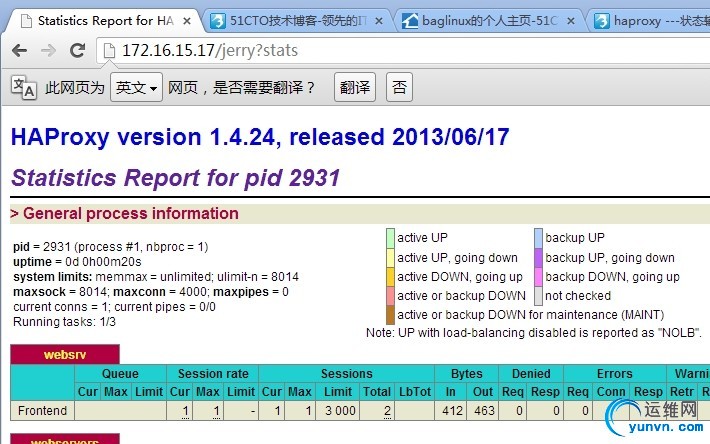Click the Session rate Cur value in Frontend row
Screen dimensions: 710x444
coord(185,411)
